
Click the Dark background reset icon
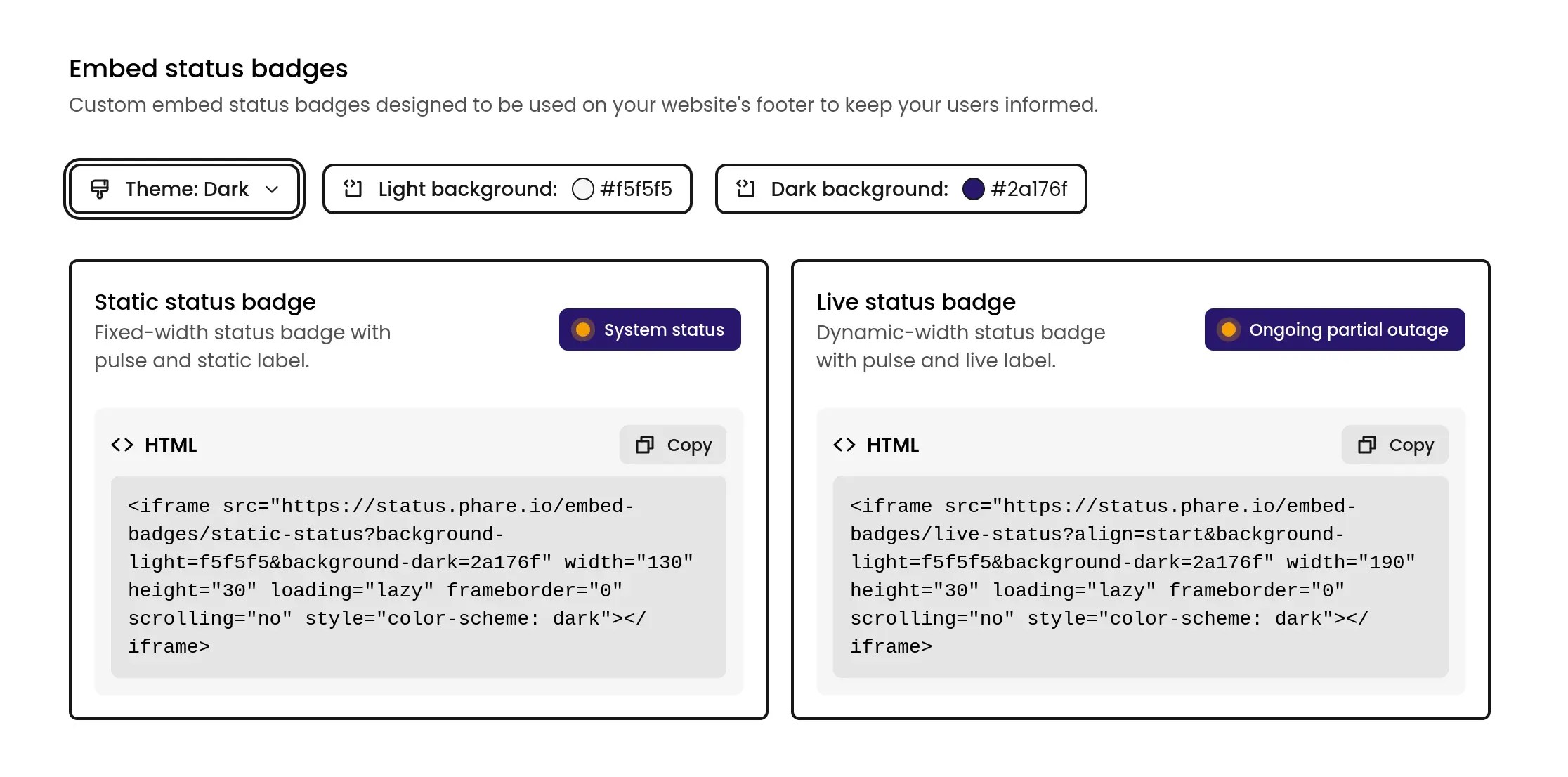(745, 189)
